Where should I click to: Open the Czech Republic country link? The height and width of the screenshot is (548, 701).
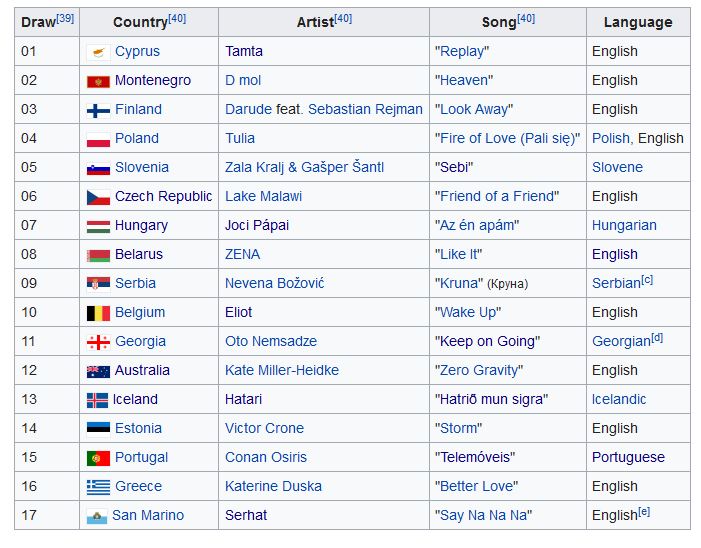pyautogui.click(x=163, y=196)
